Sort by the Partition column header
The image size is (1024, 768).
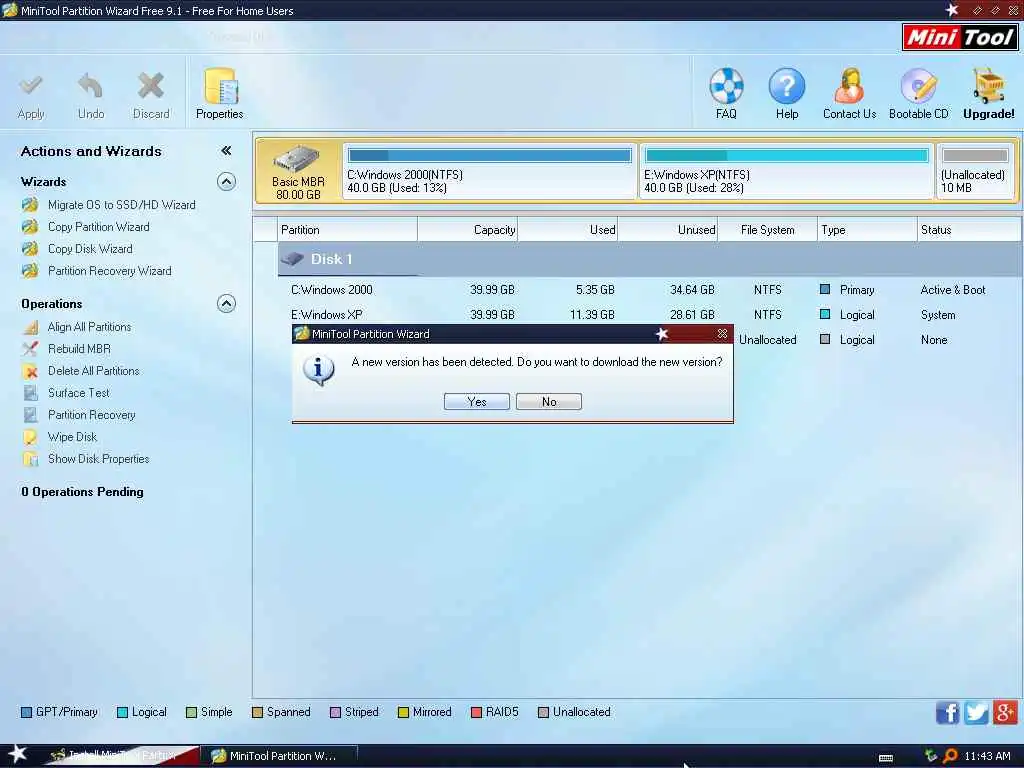tap(347, 230)
